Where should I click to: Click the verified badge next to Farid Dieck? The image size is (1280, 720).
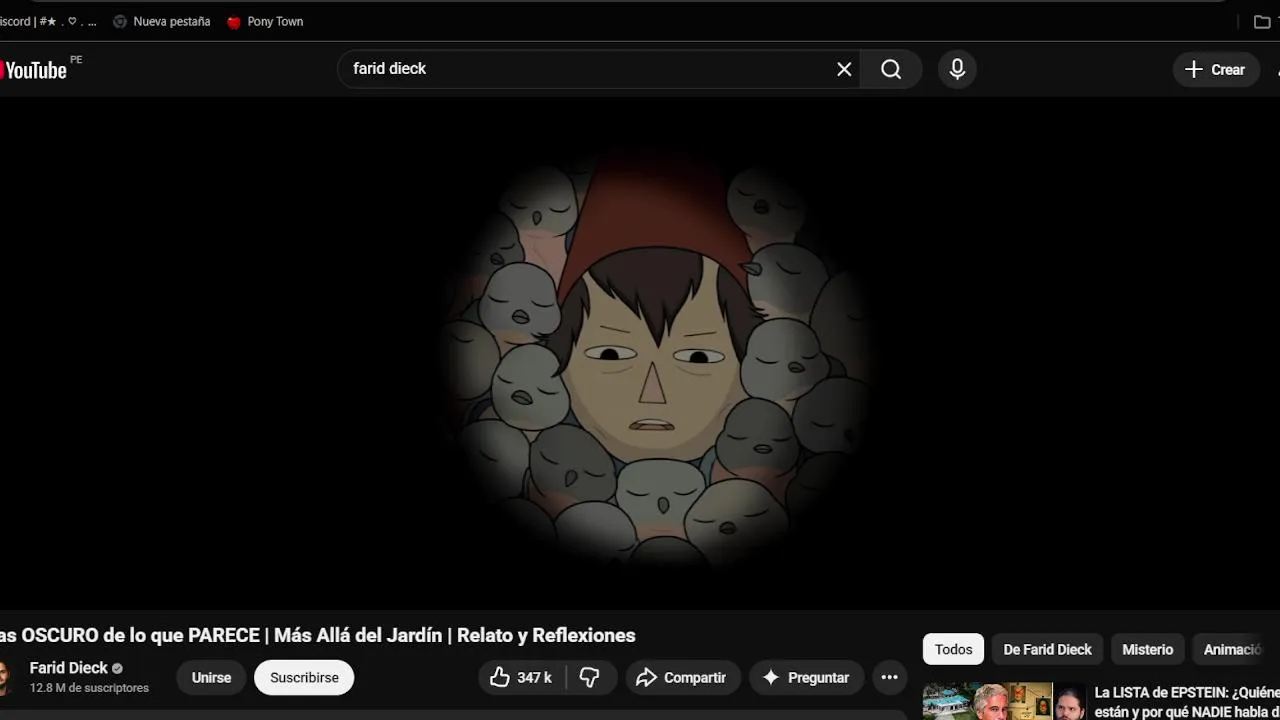117,668
